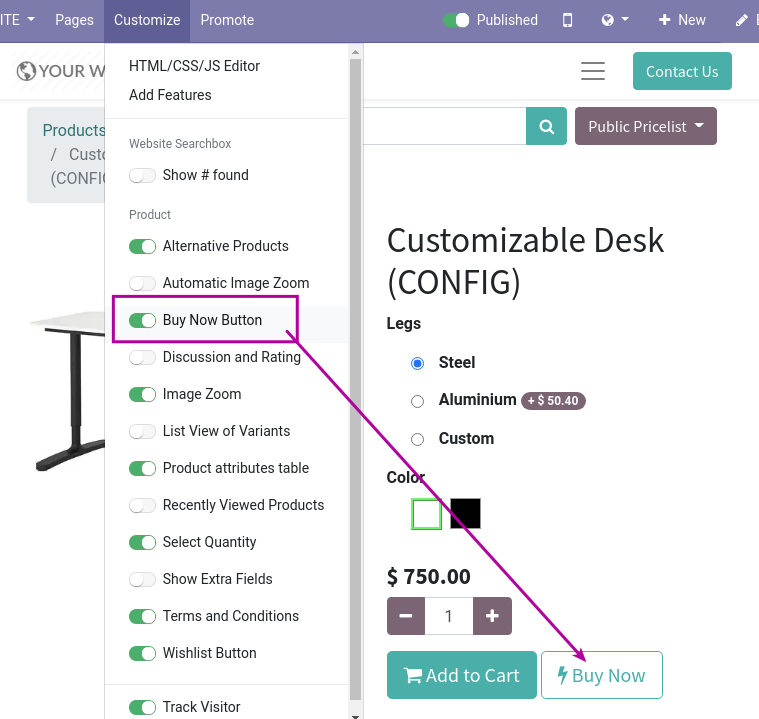759x719 pixels.
Task: Click the Add to Cart button
Action: [x=462, y=675]
